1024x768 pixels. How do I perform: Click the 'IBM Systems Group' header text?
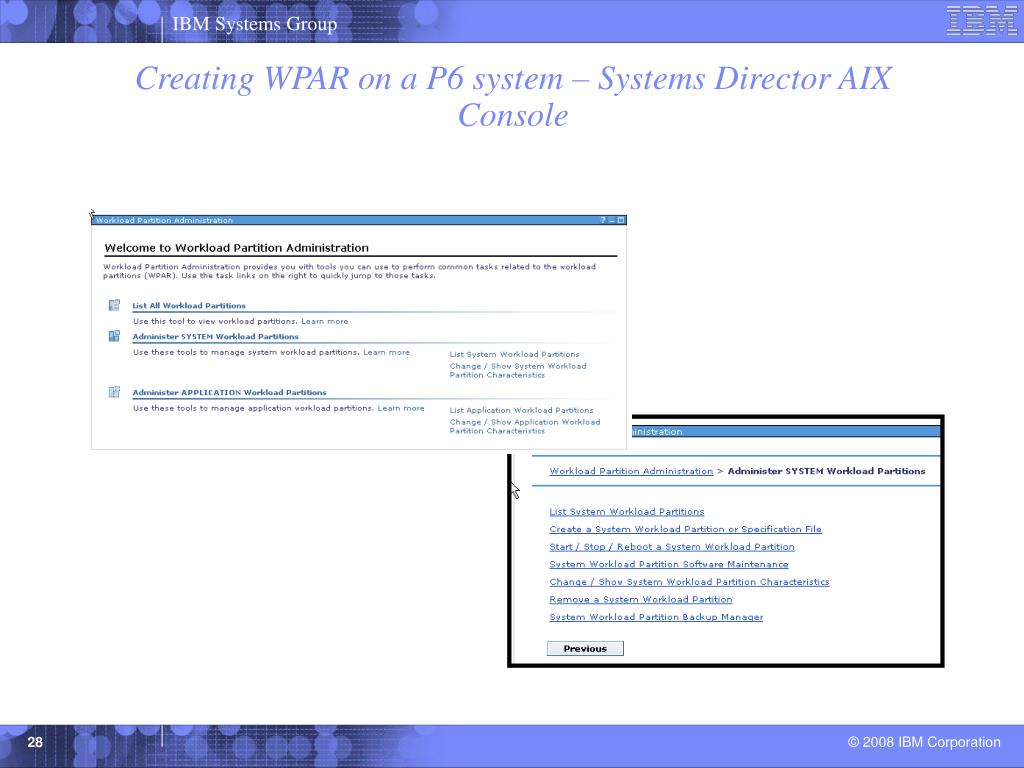point(255,24)
